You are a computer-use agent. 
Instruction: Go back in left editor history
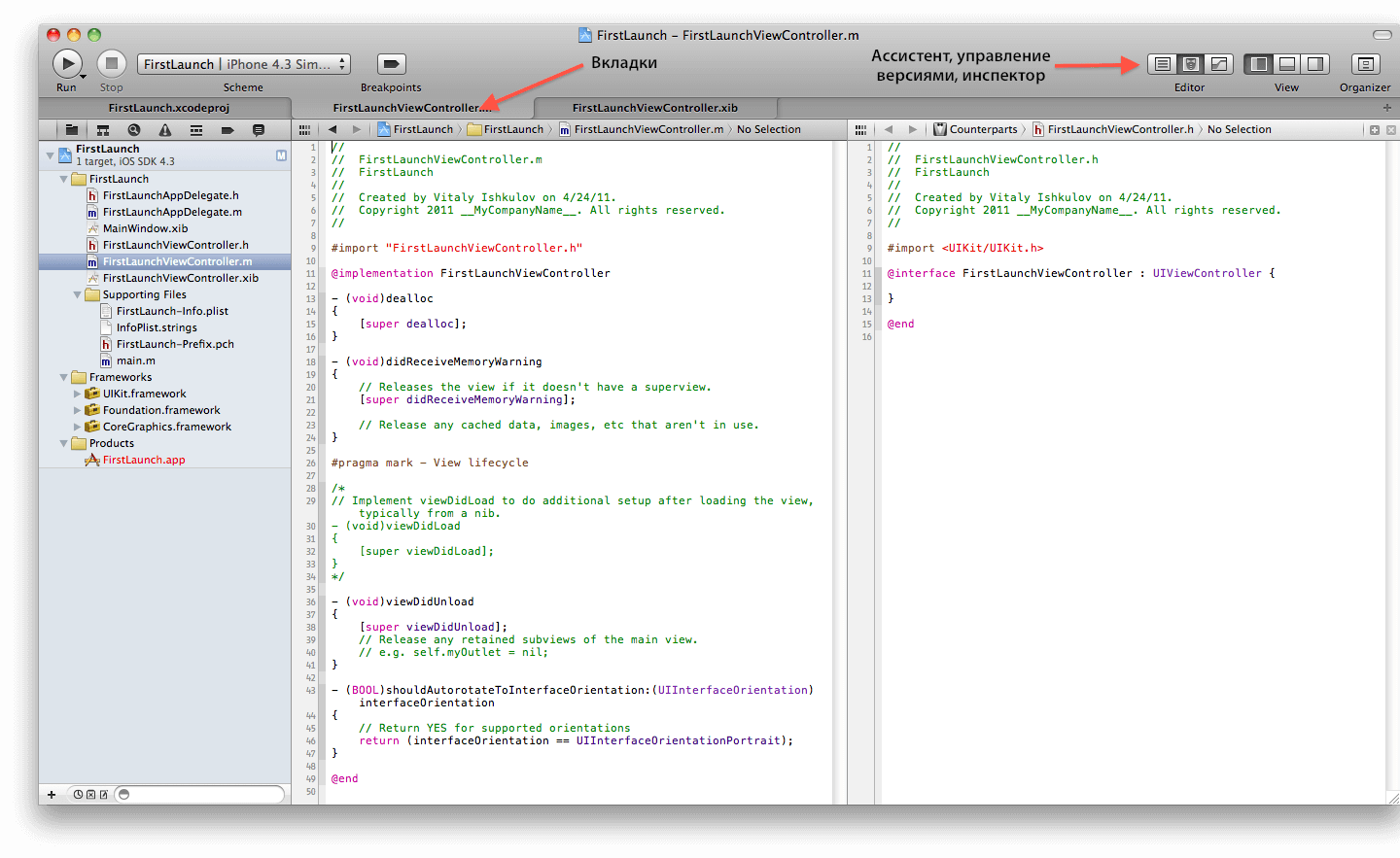(x=332, y=129)
